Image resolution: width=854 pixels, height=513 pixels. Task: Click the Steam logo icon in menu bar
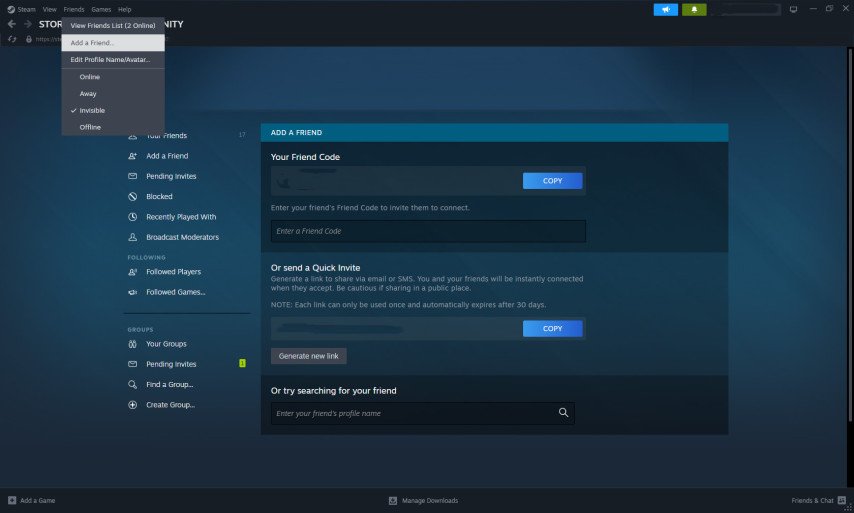[11, 9]
